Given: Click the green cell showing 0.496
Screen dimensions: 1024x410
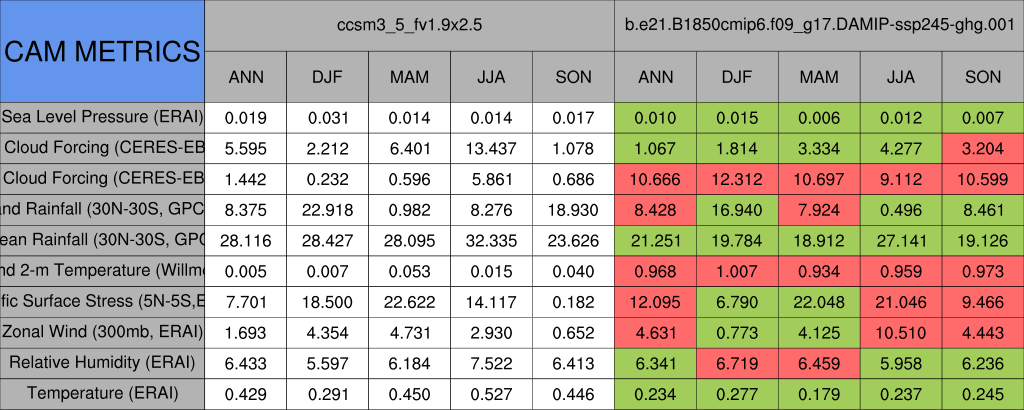Looking at the screenshot, I should (901, 209).
